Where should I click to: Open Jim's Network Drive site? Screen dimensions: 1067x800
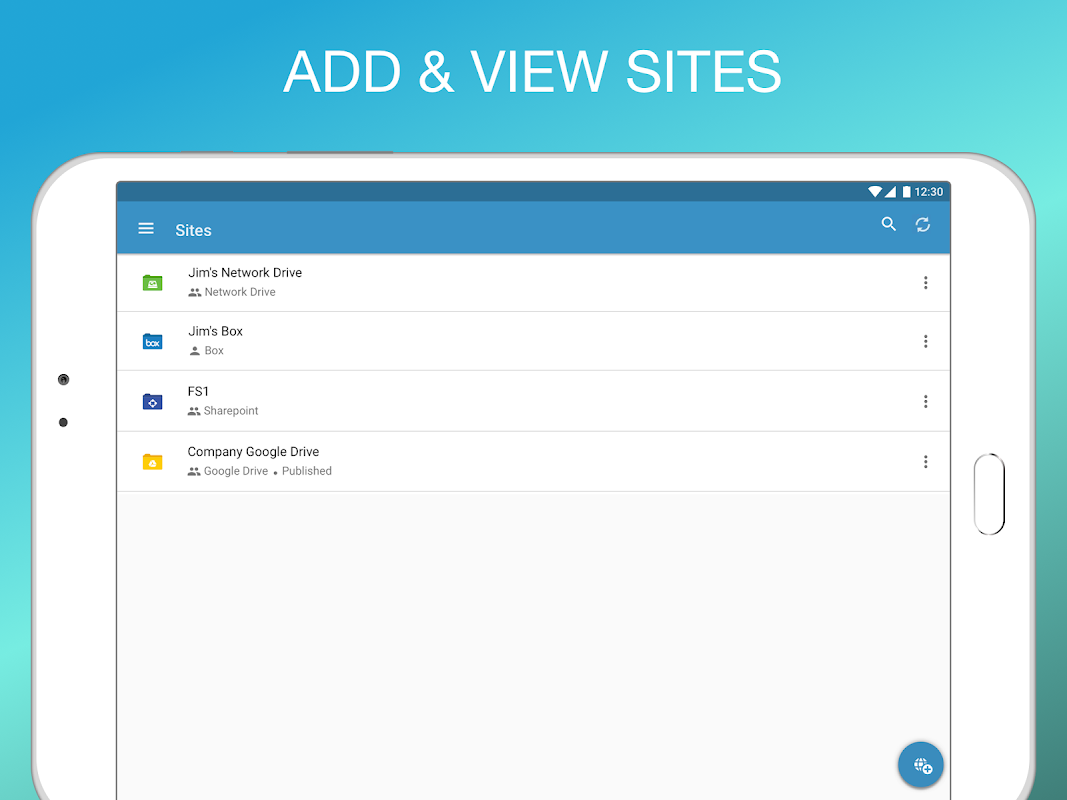[534, 282]
